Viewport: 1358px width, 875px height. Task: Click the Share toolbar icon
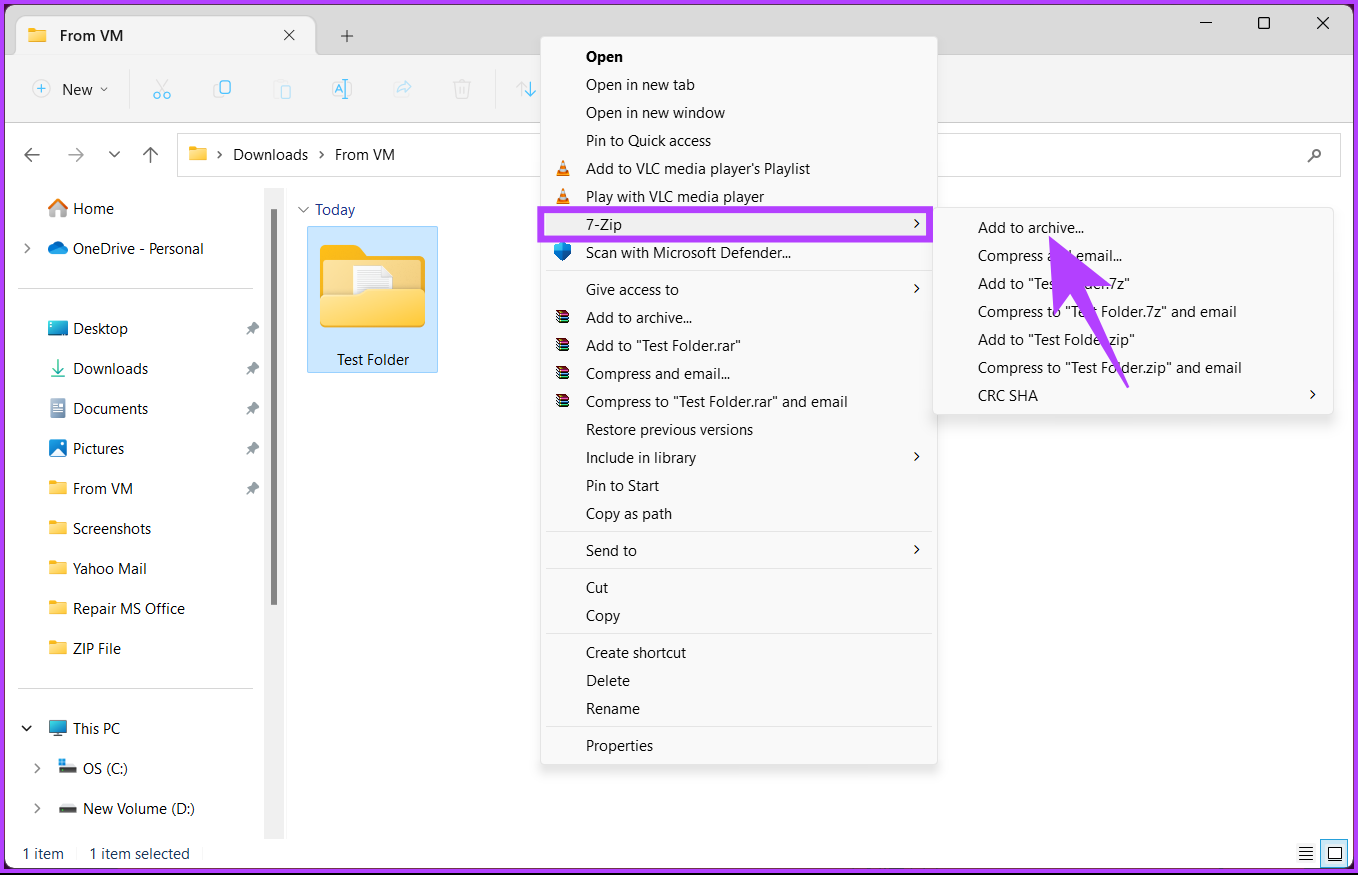click(x=403, y=89)
